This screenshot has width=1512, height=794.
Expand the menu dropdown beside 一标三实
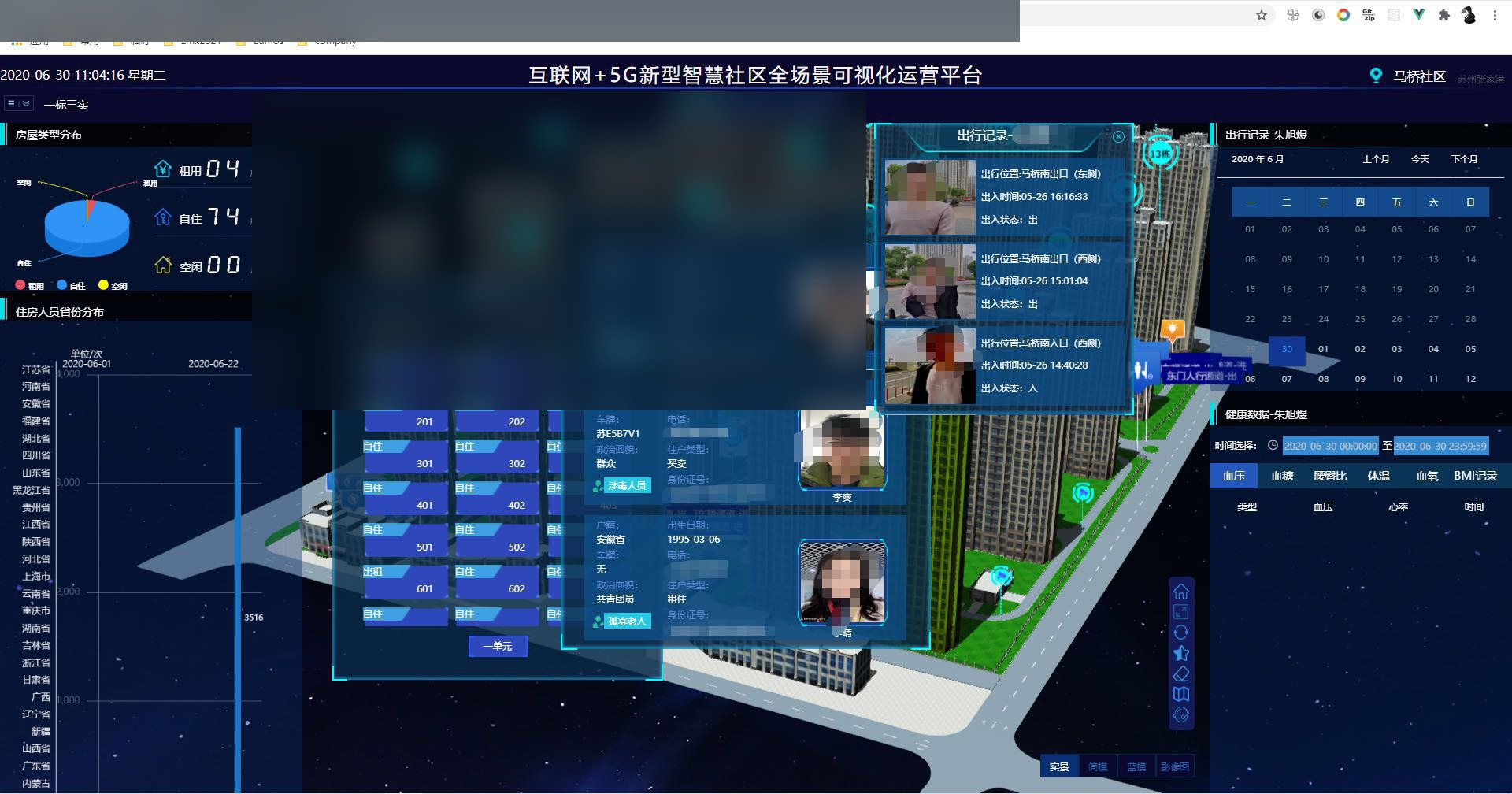tap(19, 103)
